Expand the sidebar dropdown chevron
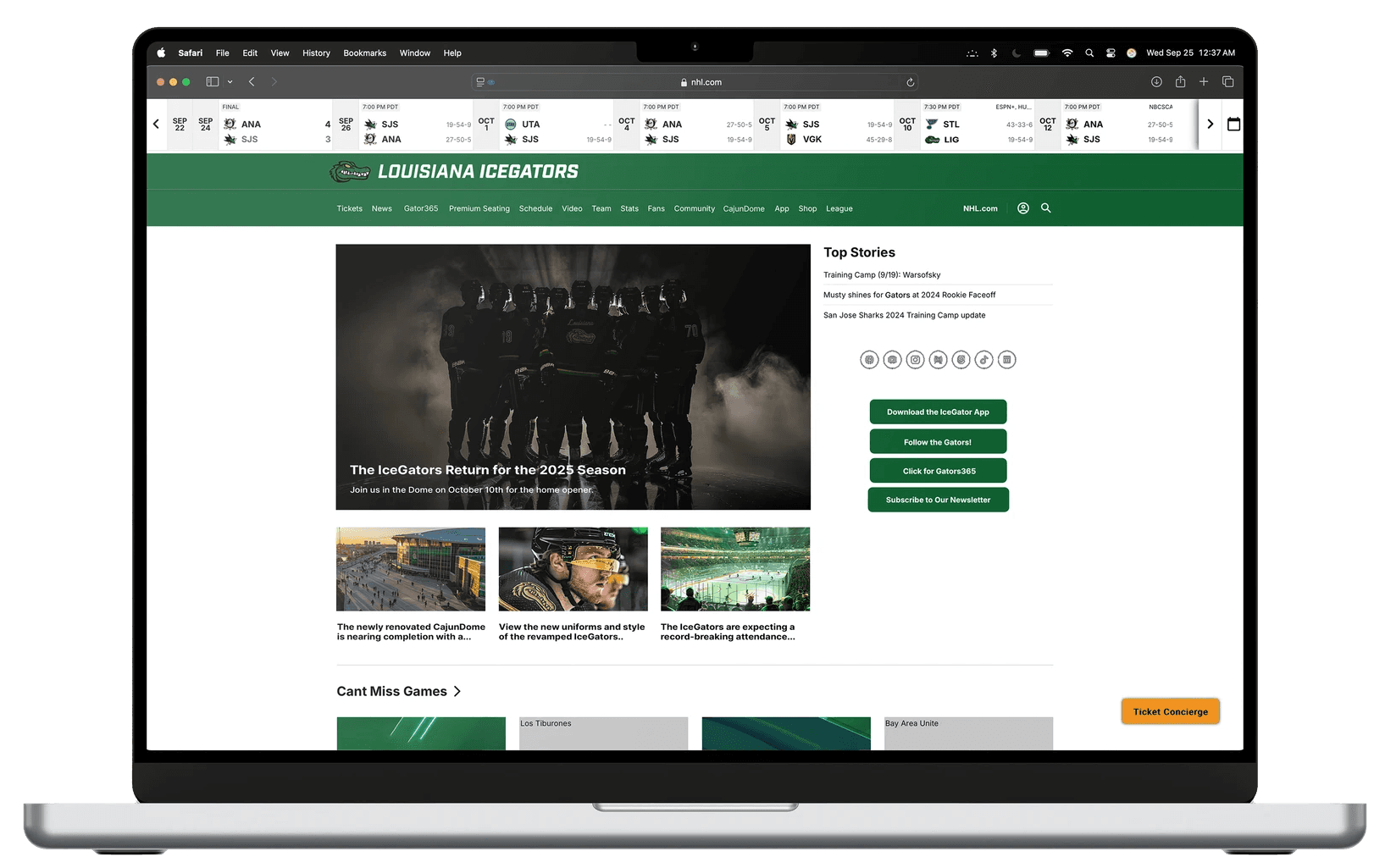This screenshot has height=868, width=1385. [230, 82]
